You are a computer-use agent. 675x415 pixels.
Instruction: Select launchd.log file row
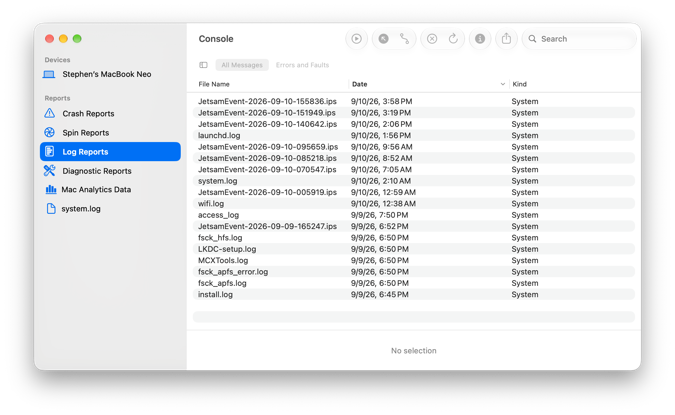tap(414, 135)
